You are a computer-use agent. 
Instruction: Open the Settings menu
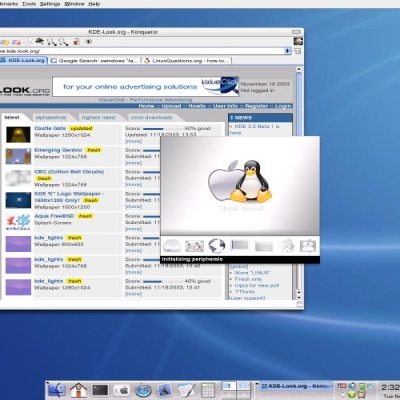click(50, 4)
